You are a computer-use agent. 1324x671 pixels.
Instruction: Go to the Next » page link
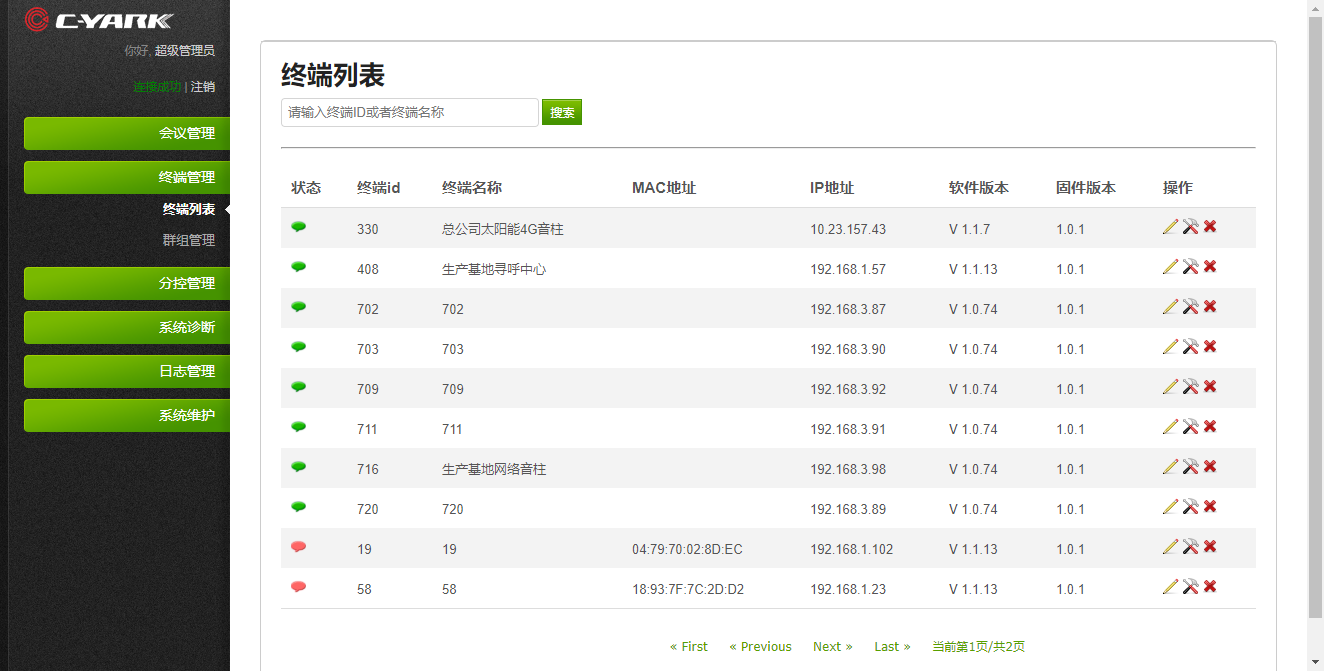click(x=832, y=647)
